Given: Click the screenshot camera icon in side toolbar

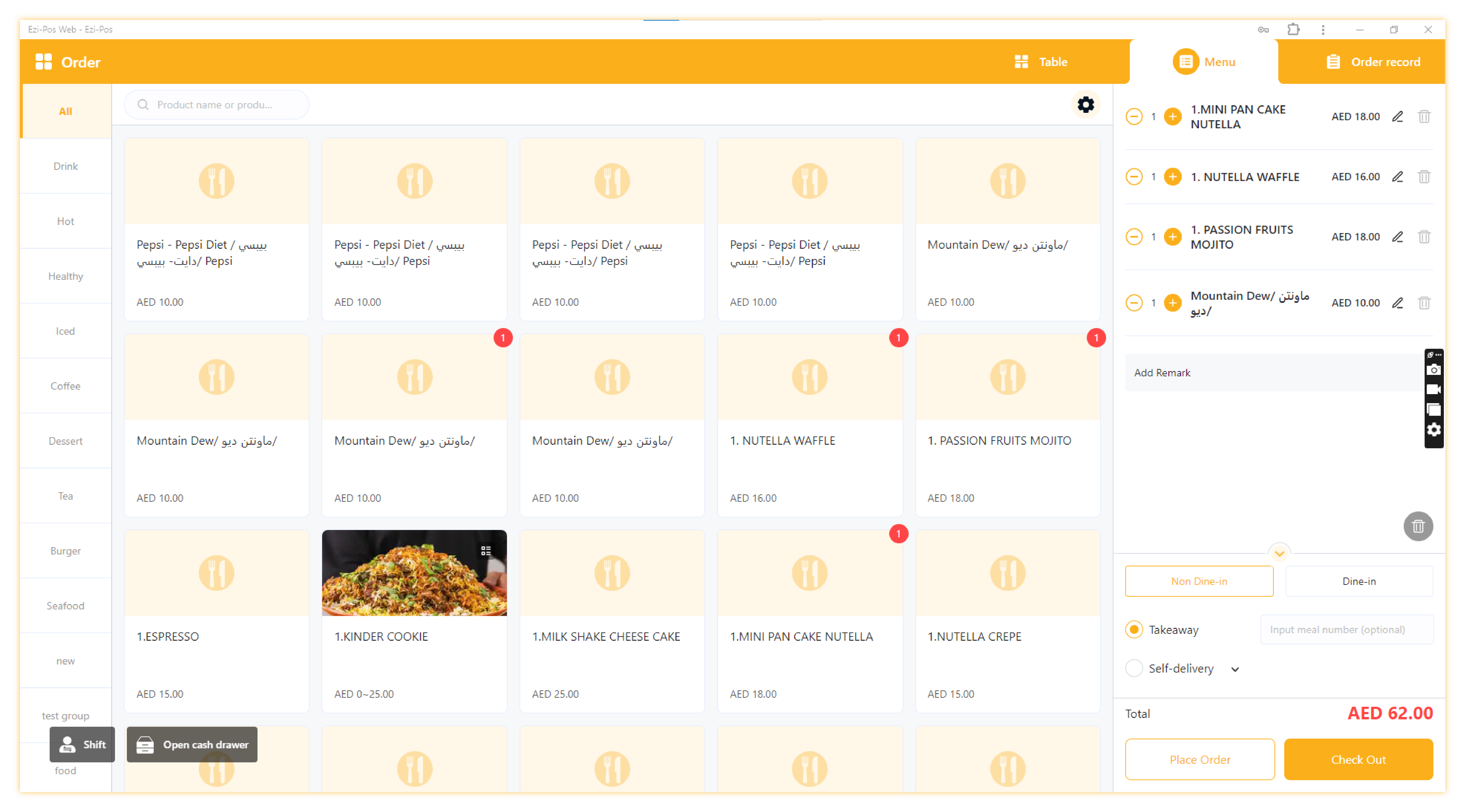Looking at the screenshot, I should coord(1433,370).
